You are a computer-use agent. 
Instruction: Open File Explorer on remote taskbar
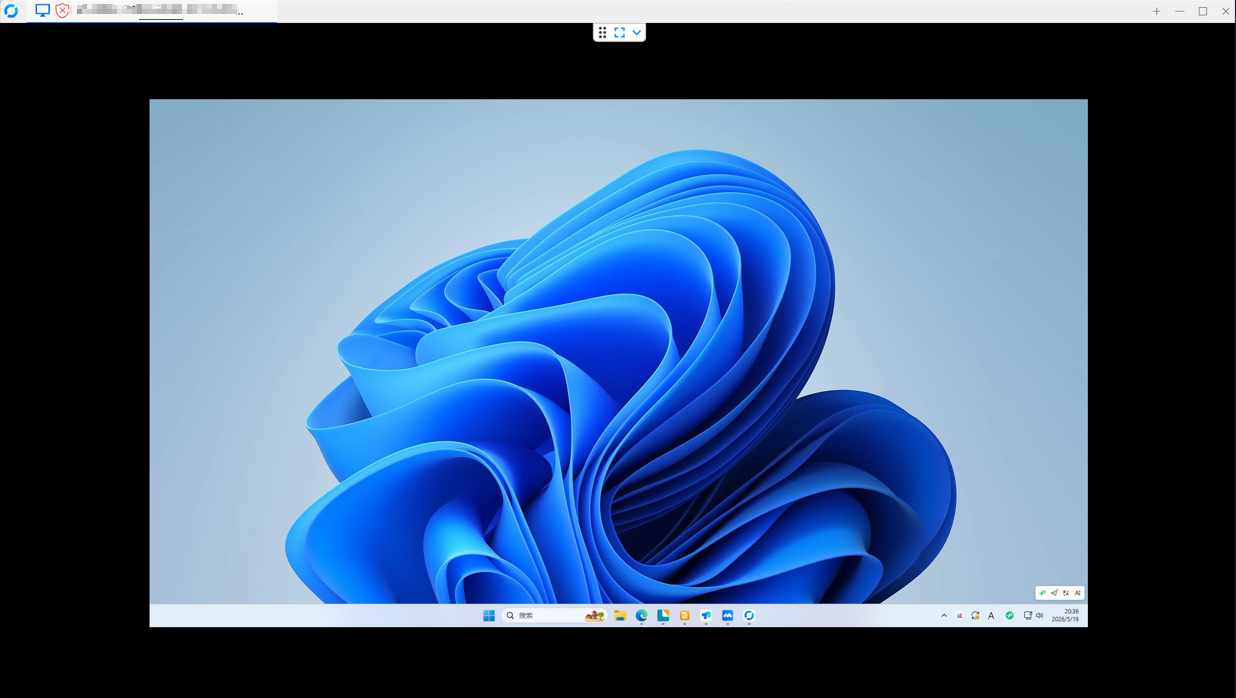(620, 616)
